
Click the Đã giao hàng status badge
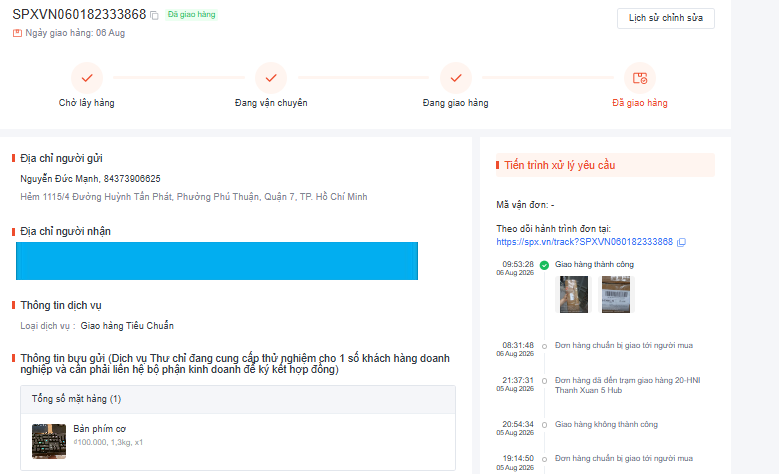[191, 14]
